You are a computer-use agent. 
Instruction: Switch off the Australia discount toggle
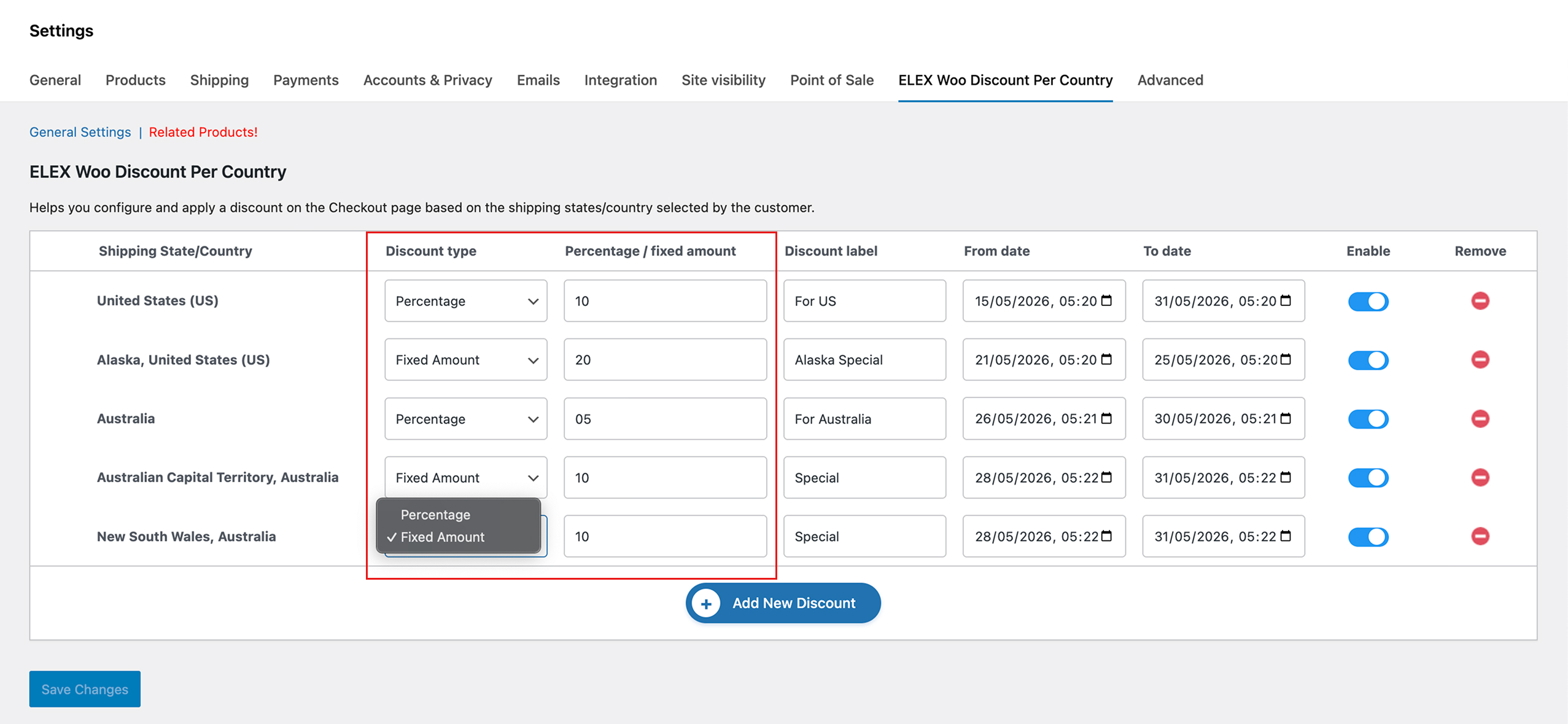(x=1368, y=419)
